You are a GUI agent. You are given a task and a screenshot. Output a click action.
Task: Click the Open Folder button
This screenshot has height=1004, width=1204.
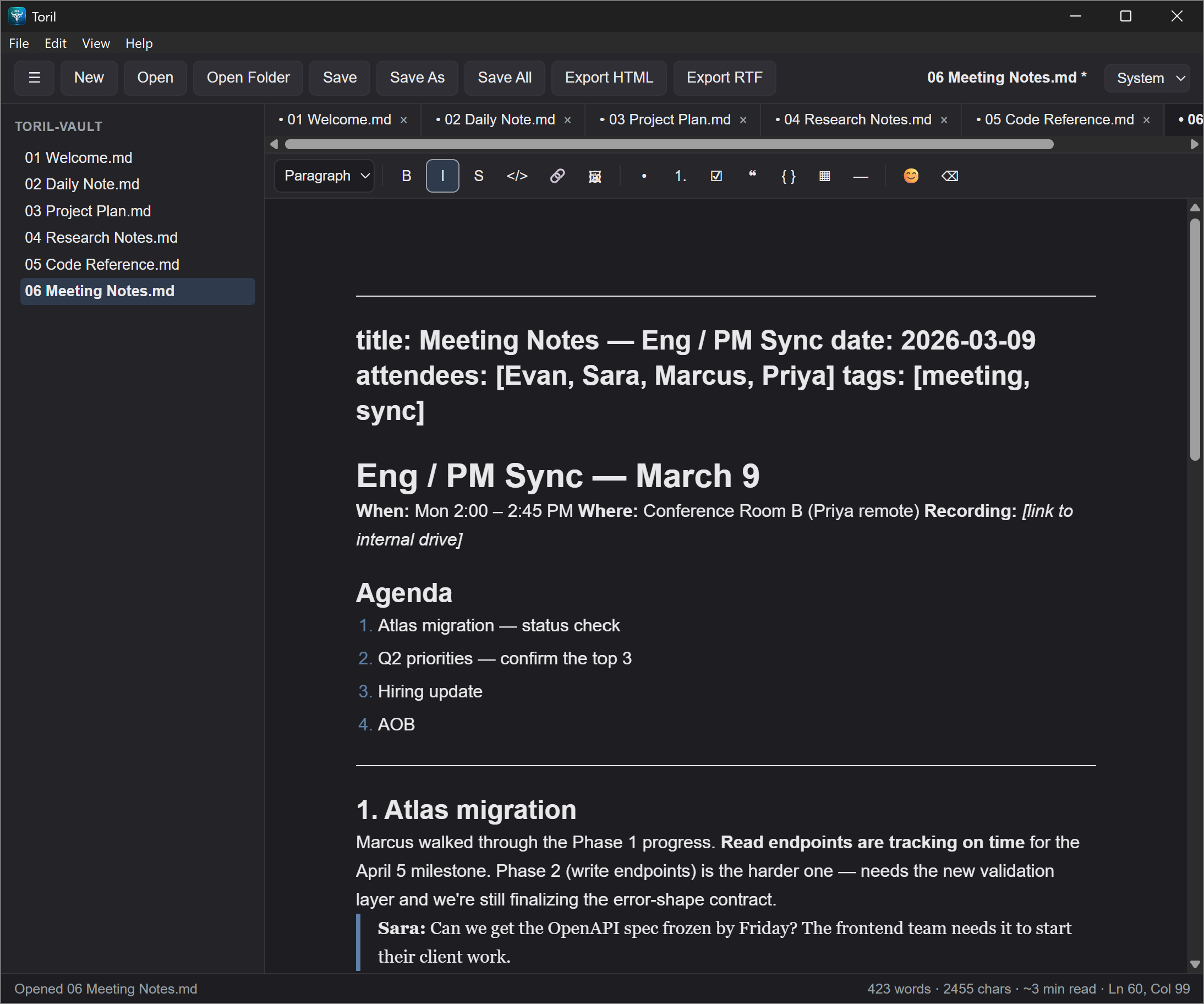pyautogui.click(x=248, y=78)
